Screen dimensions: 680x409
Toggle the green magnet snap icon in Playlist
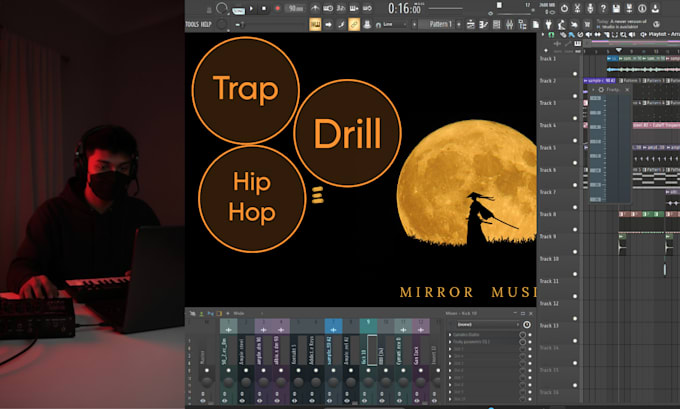click(551, 35)
